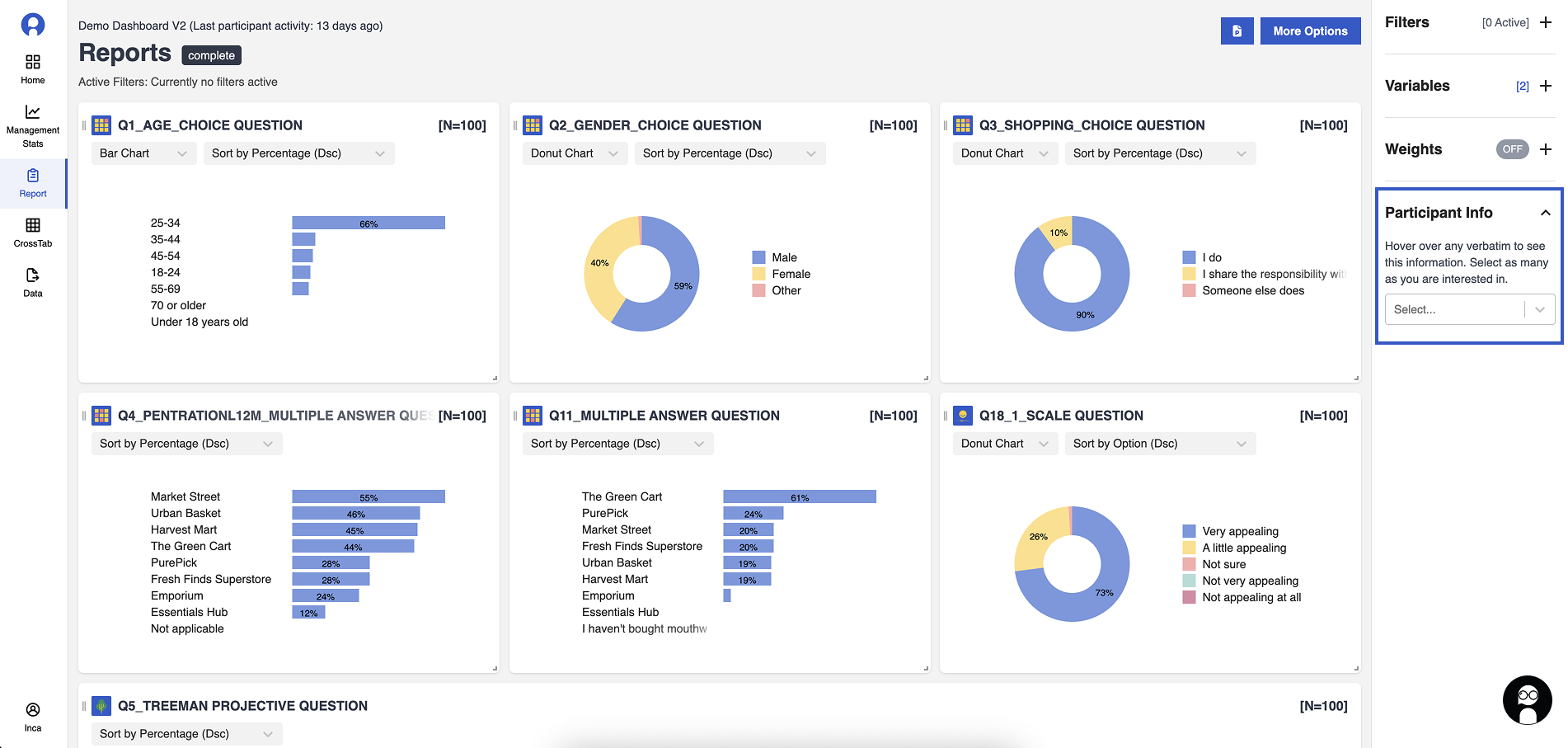This screenshot has width=1568, height=748.
Task: Collapse the Participant Info panel
Action: [x=1545, y=213]
